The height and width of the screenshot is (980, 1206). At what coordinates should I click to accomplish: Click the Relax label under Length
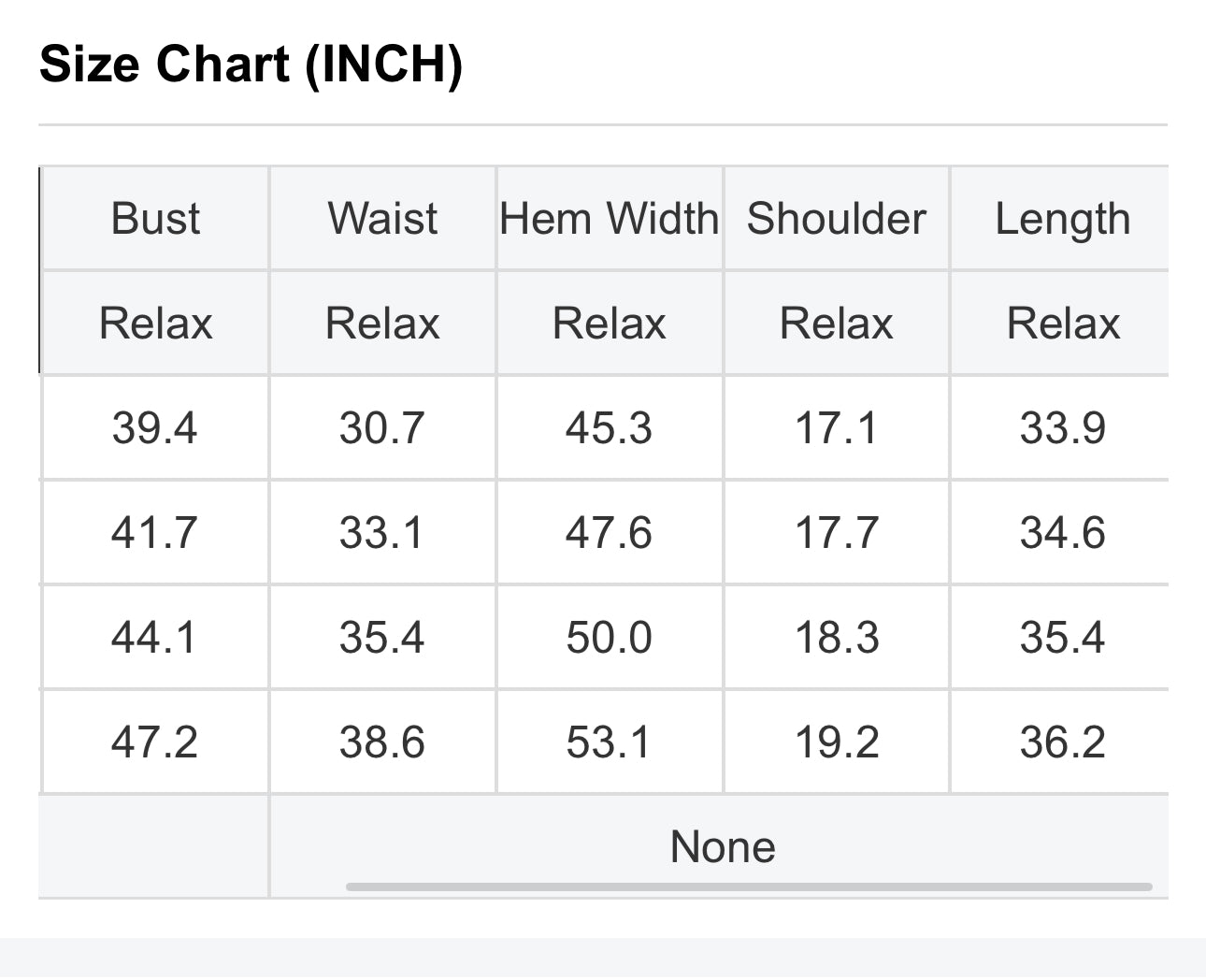tap(1062, 324)
